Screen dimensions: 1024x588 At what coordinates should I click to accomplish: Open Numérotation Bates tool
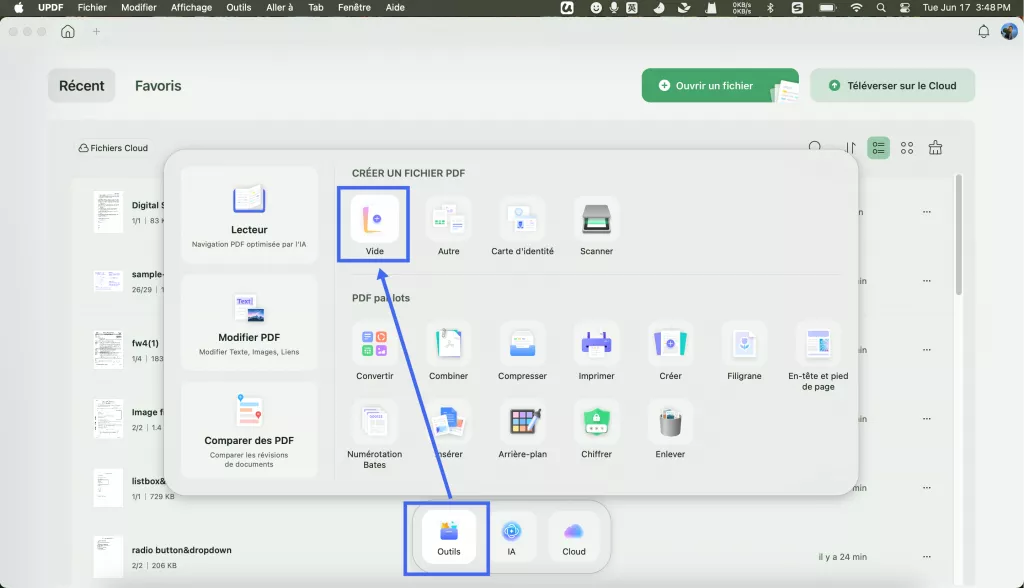click(374, 434)
